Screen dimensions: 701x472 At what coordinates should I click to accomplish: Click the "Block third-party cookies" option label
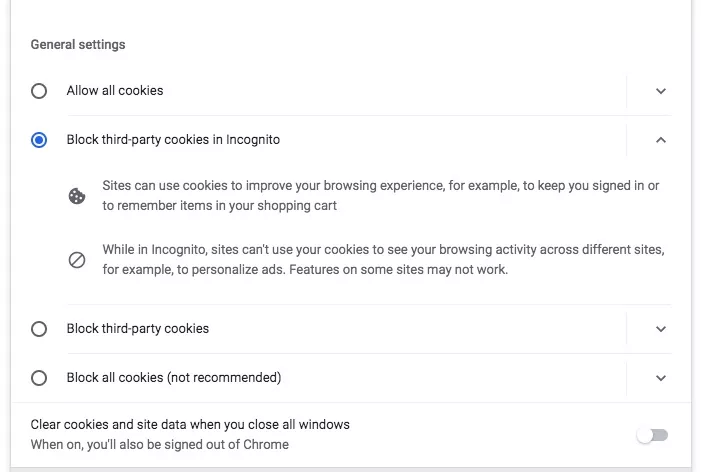[138, 329]
